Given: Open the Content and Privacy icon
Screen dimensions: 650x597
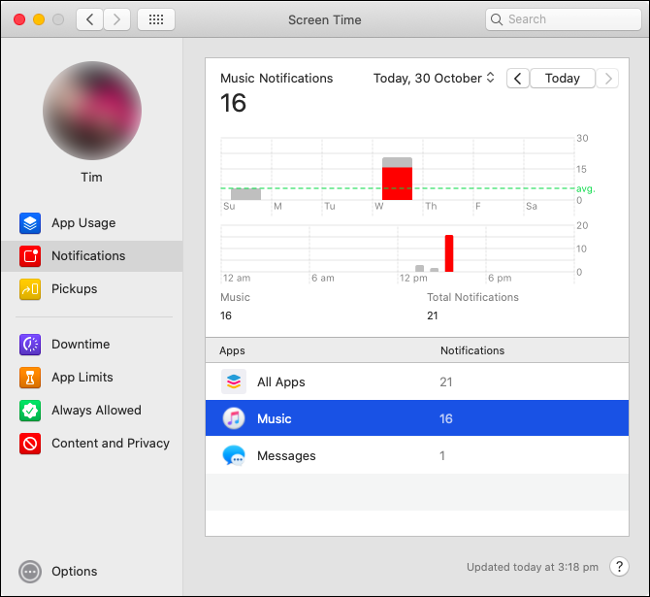Looking at the screenshot, I should [x=30, y=444].
